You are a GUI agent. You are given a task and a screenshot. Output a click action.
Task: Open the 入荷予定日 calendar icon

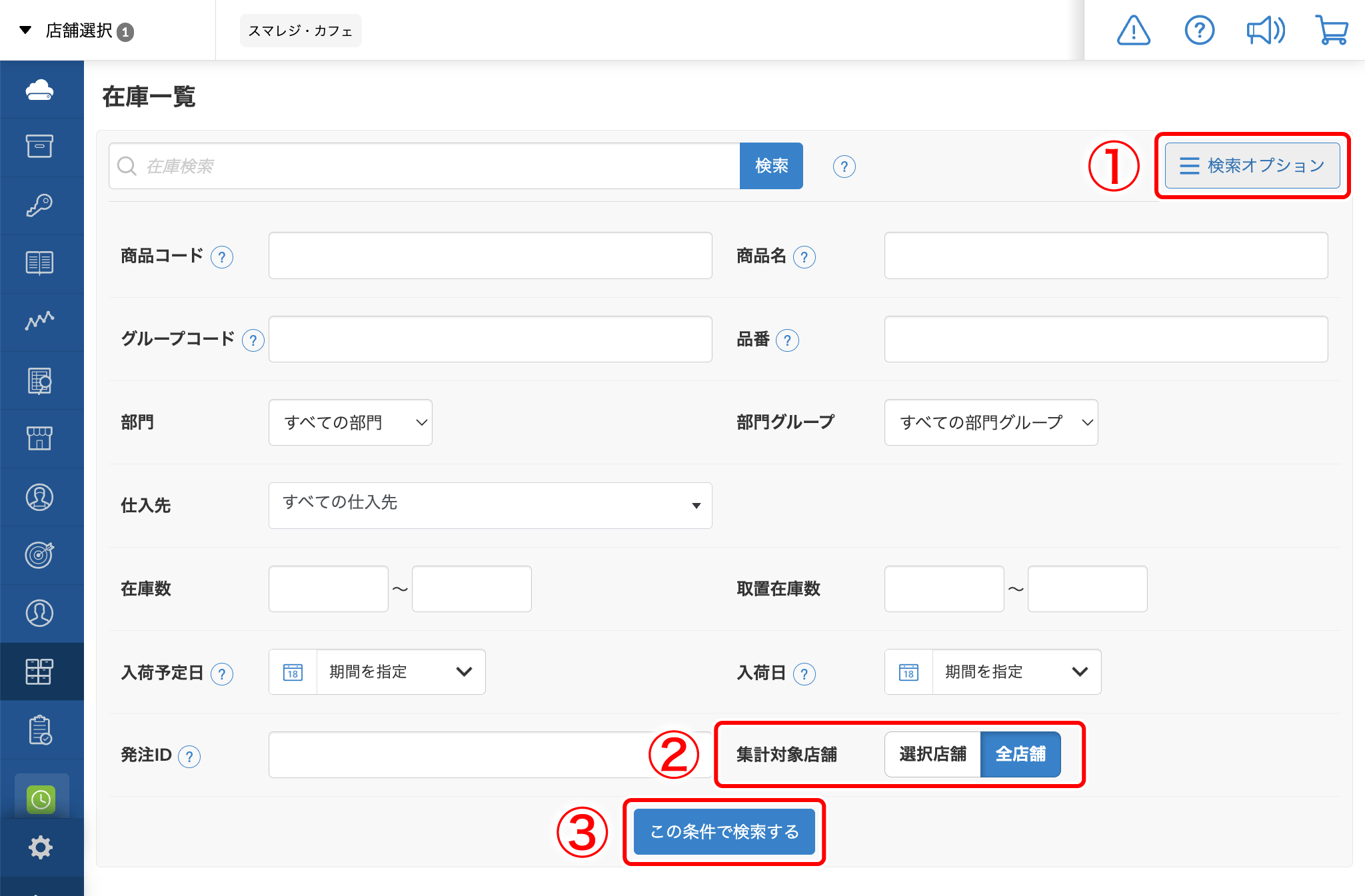click(293, 672)
